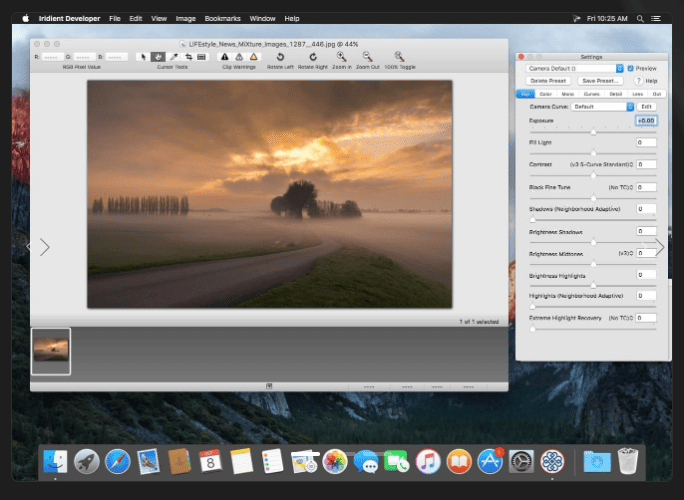
Task: Open Finder from the Dock
Action: [55, 461]
